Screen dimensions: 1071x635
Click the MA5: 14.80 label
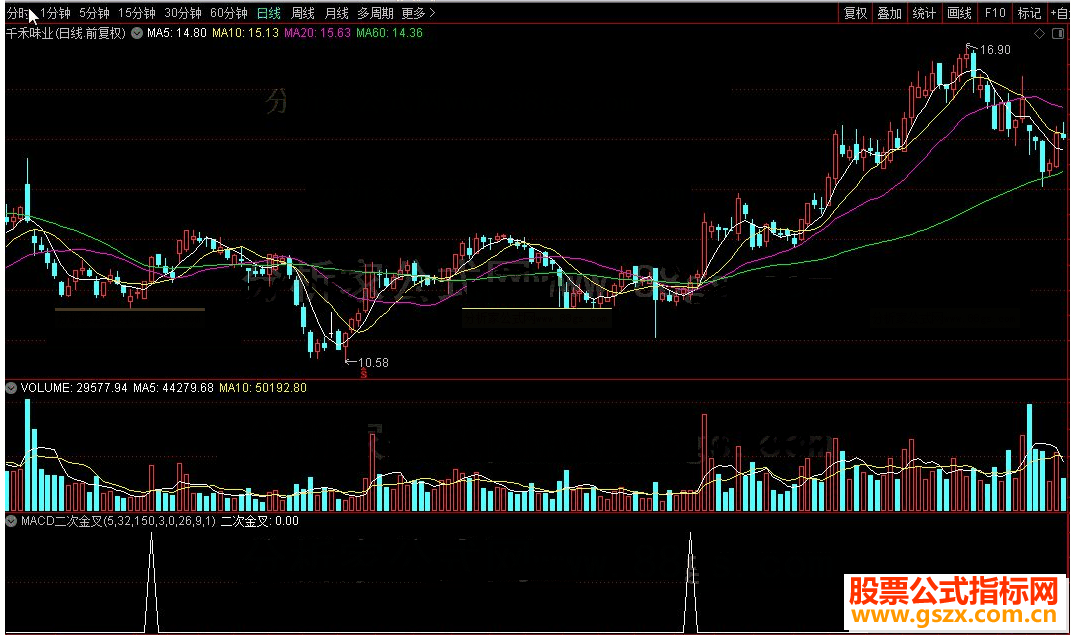click(x=177, y=33)
